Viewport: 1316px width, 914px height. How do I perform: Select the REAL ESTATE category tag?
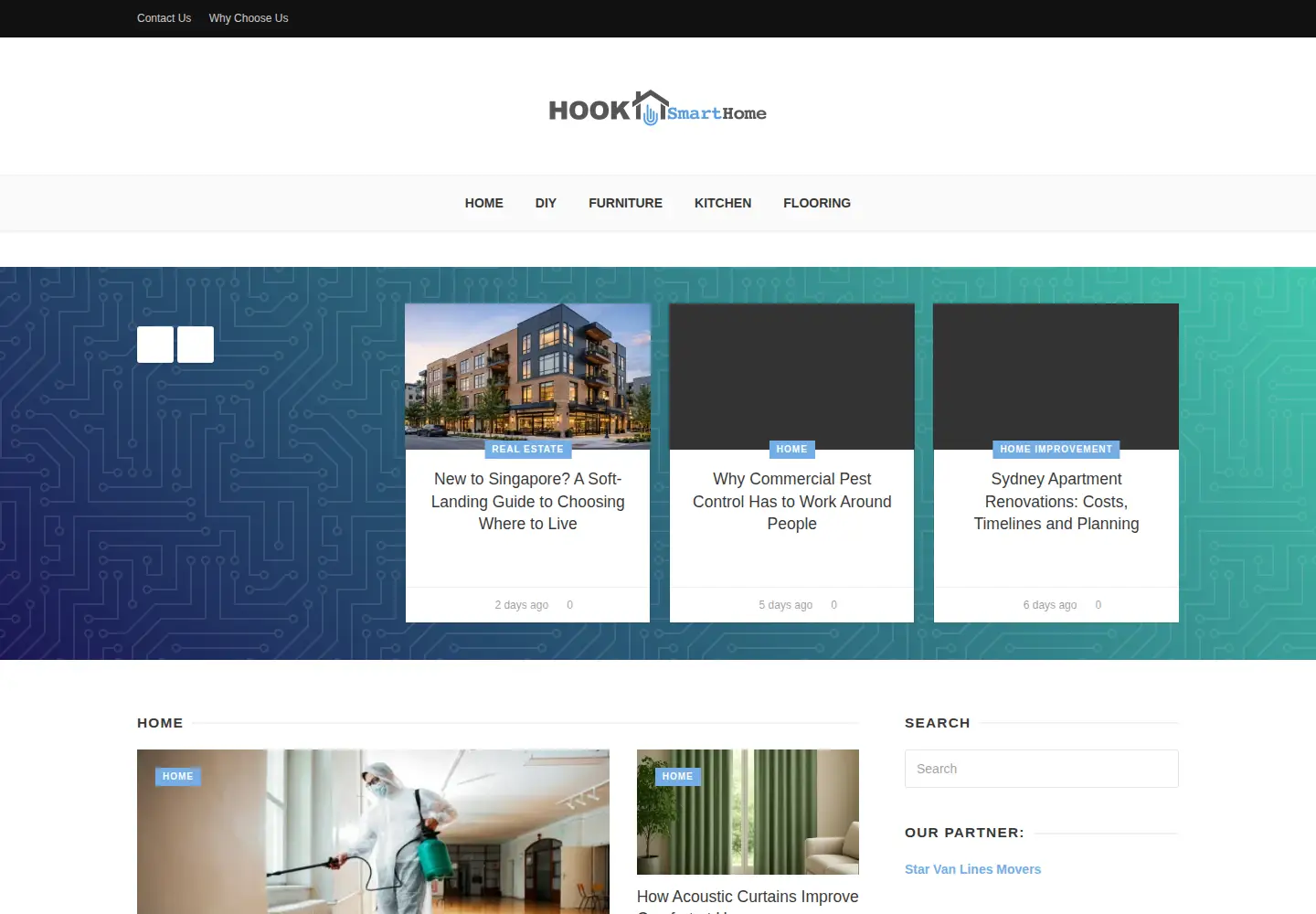527,449
